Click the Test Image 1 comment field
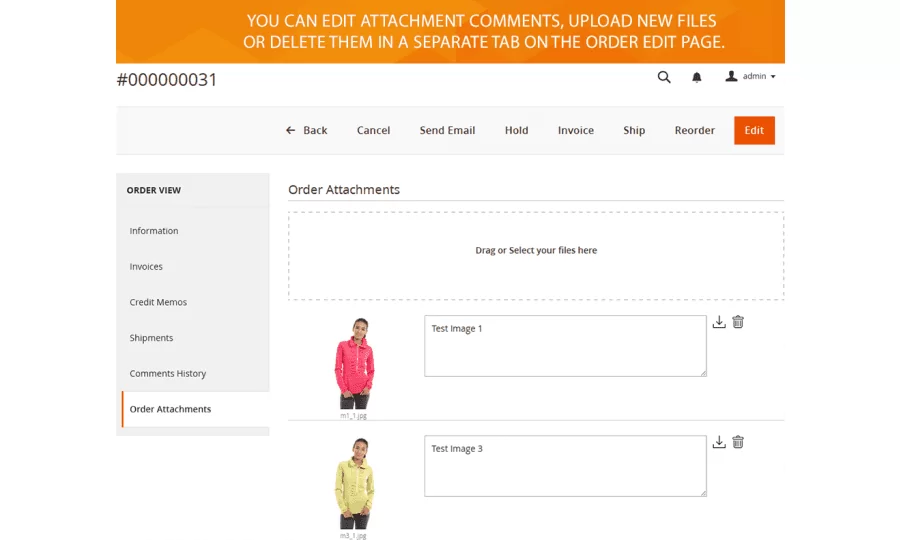Viewport: 900px width, 540px height. point(565,346)
